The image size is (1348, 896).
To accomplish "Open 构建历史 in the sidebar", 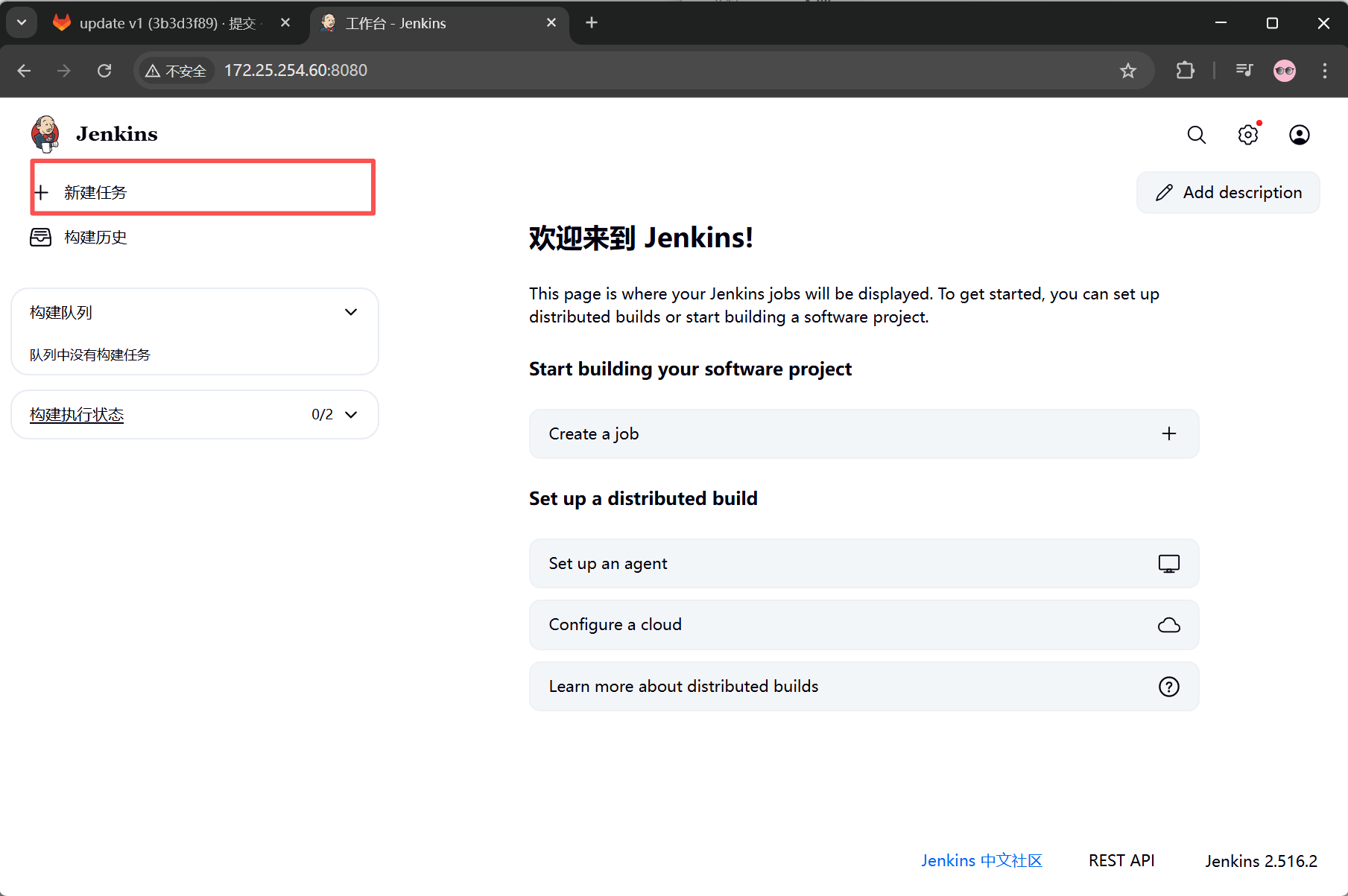I will click(95, 237).
